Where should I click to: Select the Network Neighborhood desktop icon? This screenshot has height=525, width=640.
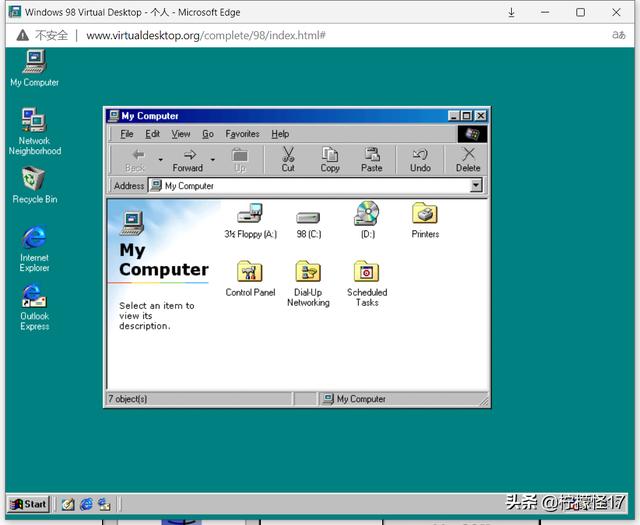click(x=34, y=122)
